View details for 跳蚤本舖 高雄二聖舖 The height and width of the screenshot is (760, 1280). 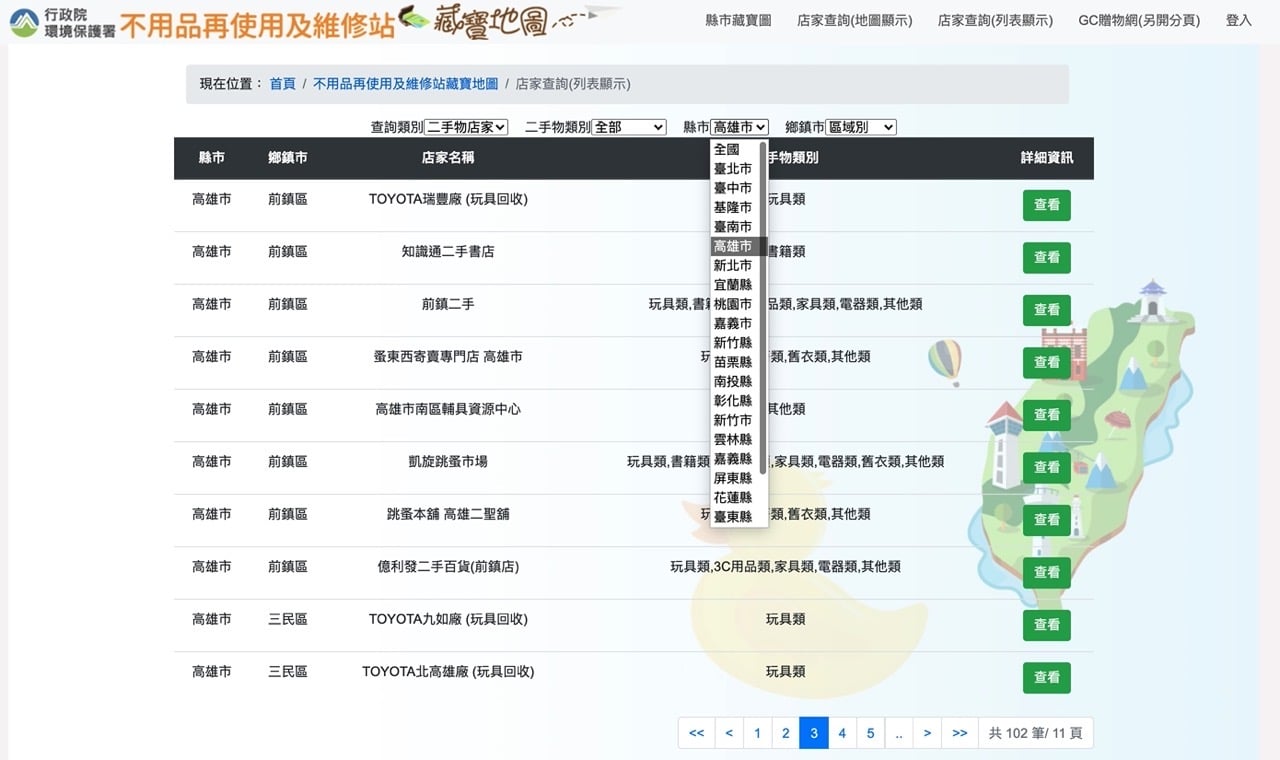[1047, 520]
